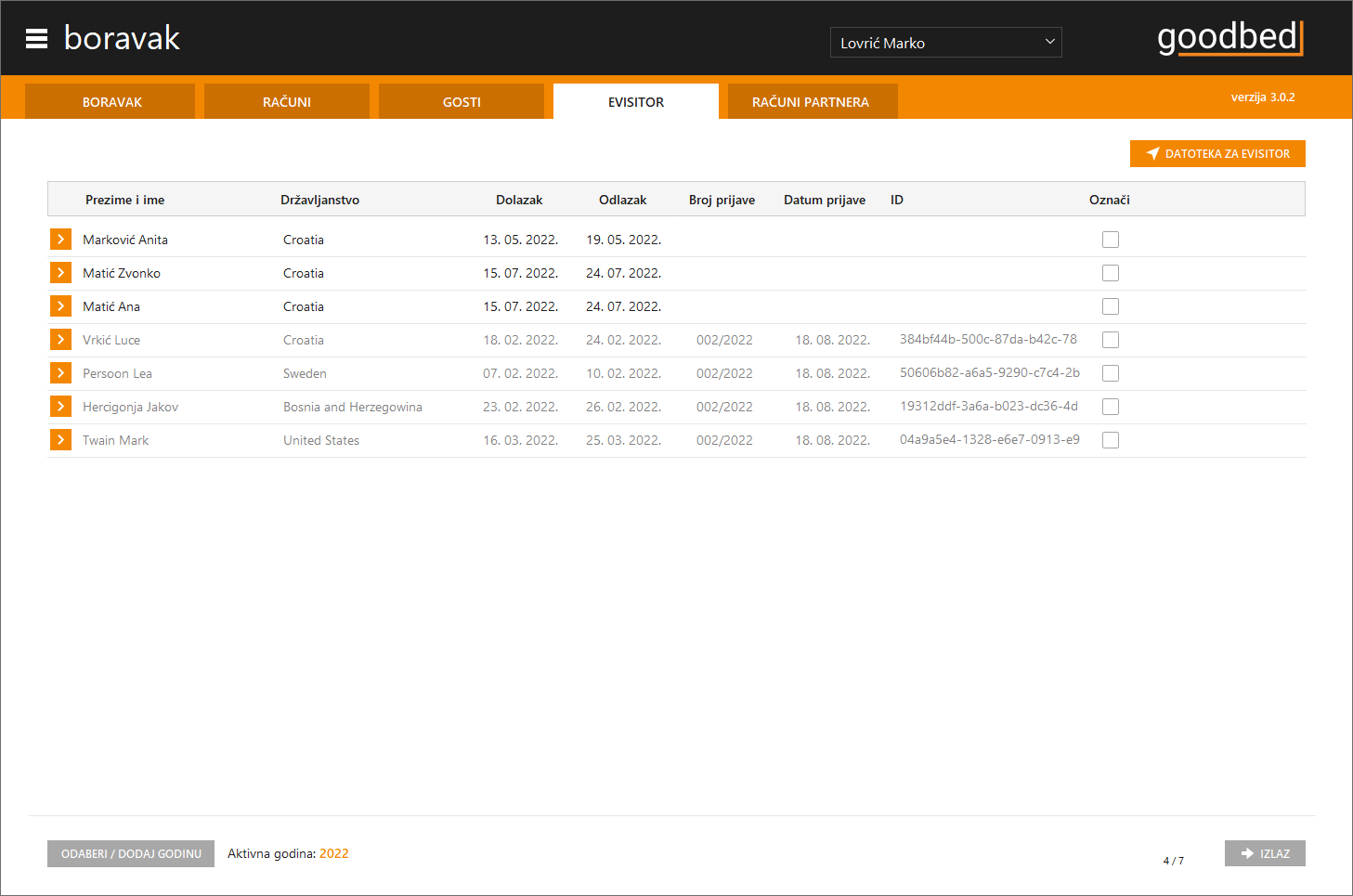This screenshot has height=896, width=1353.
Task: Select the name Marković Anita
Action: [x=125, y=240]
